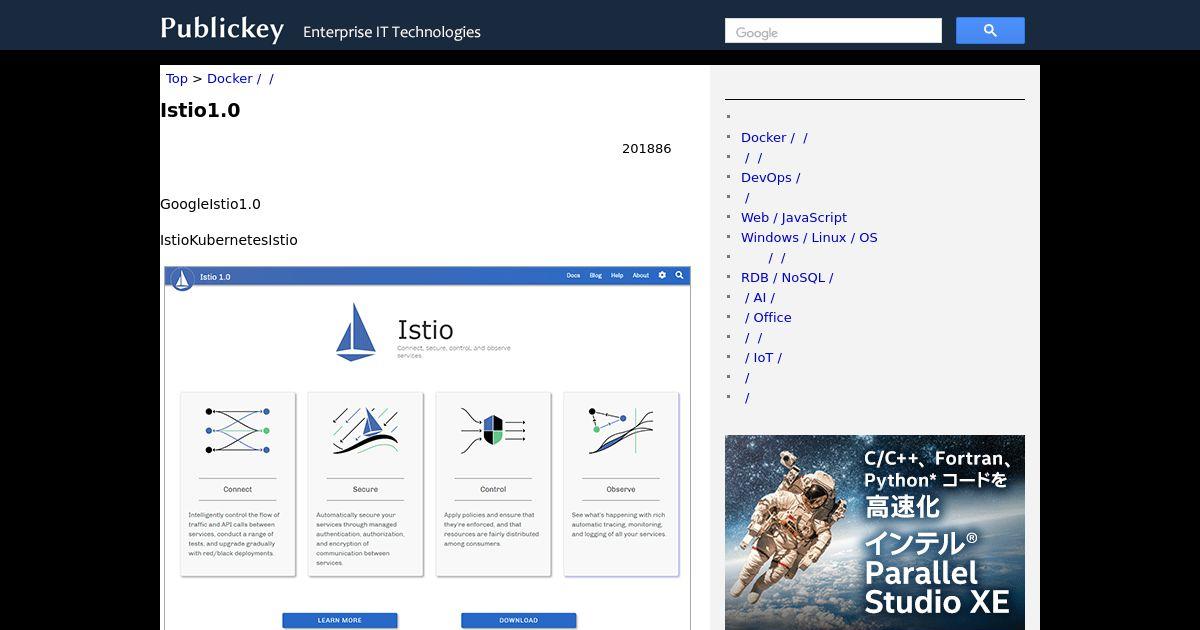Focus the Google search input field
The image size is (1200, 630).
[833, 31]
